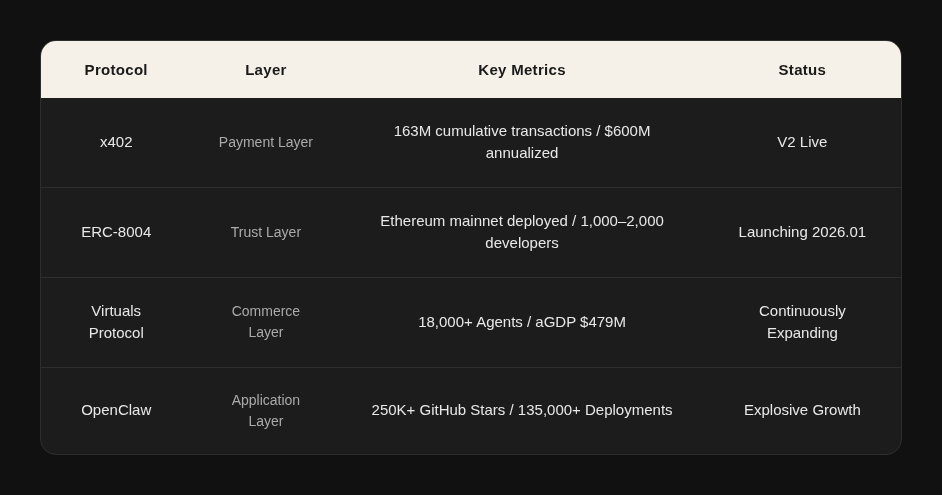This screenshot has width=942, height=495.
Task: Click the Protocol column header
Action: coord(116,70)
